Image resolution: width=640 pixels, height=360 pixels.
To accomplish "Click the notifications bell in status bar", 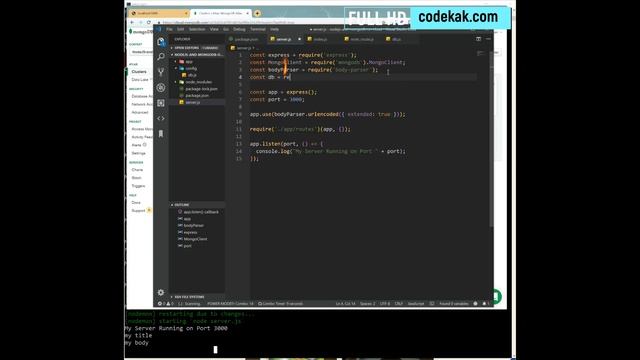I will (485, 304).
